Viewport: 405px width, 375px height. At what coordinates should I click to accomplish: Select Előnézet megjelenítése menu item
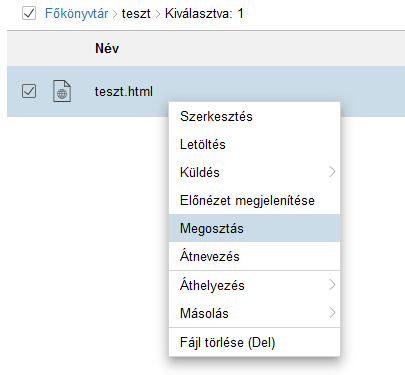[x=254, y=200]
